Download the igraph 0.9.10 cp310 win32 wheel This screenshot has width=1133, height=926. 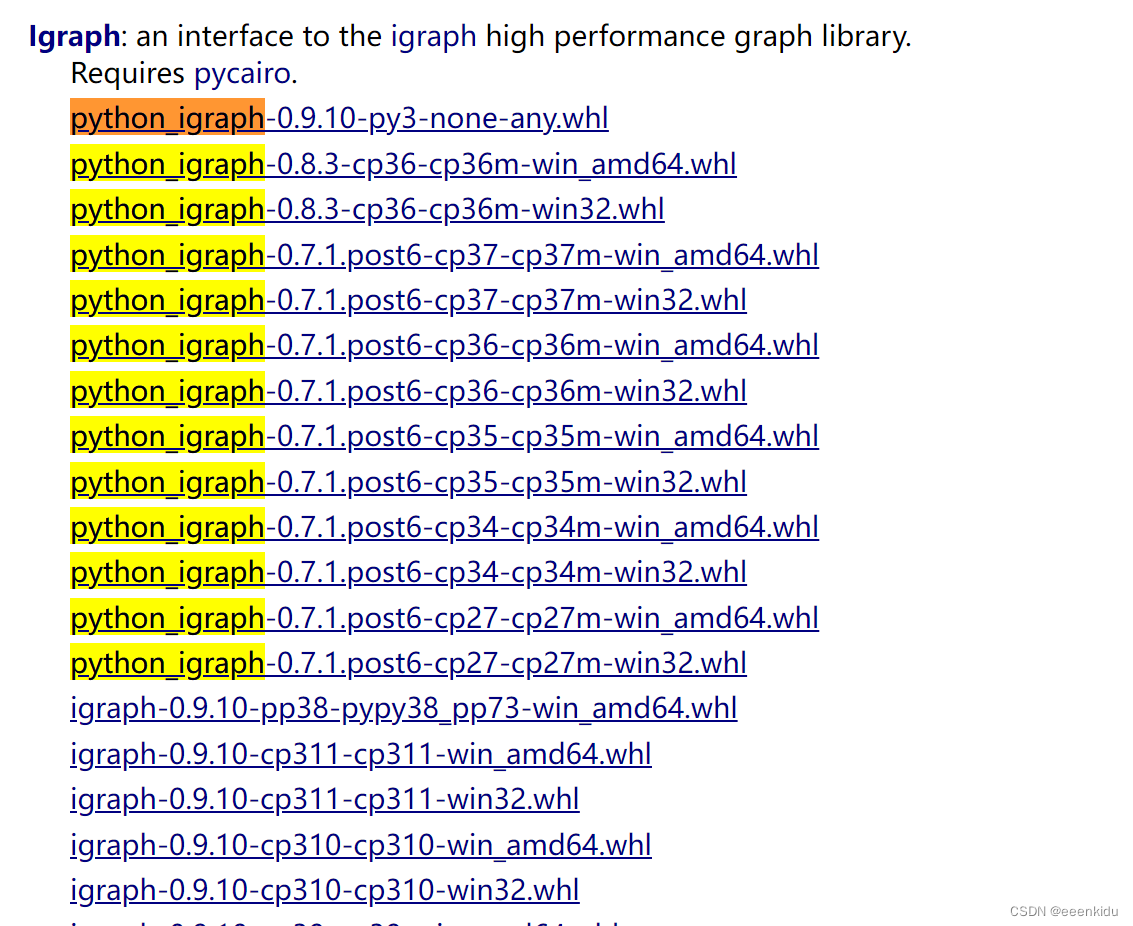pyautogui.click(x=324, y=890)
